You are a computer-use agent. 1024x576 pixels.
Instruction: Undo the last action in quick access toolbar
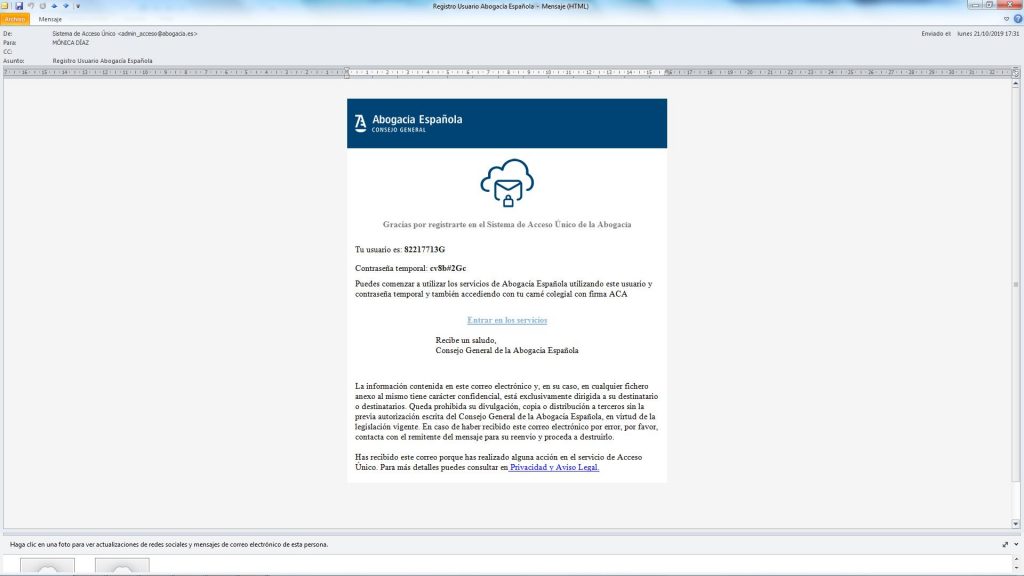coord(31,6)
